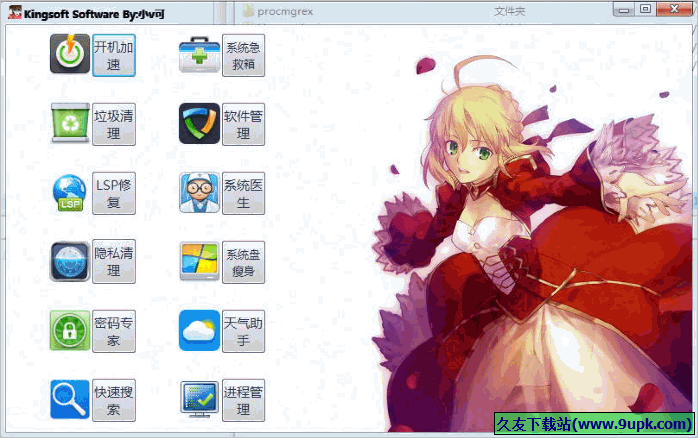698x438 pixels.
Task: Select the procmgrex folder in background window
Action: (x=278, y=12)
